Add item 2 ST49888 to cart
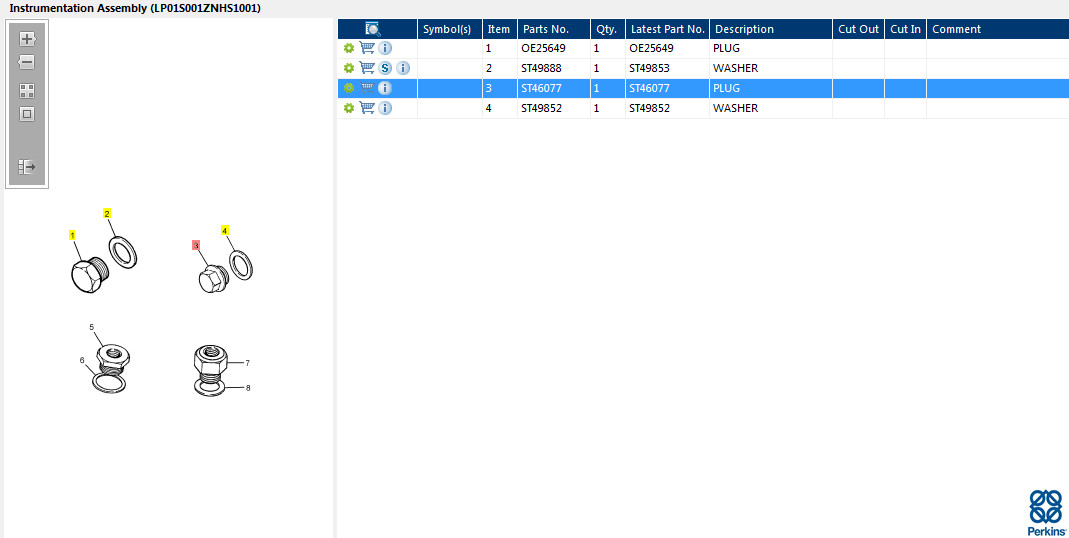 pyautogui.click(x=367, y=68)
